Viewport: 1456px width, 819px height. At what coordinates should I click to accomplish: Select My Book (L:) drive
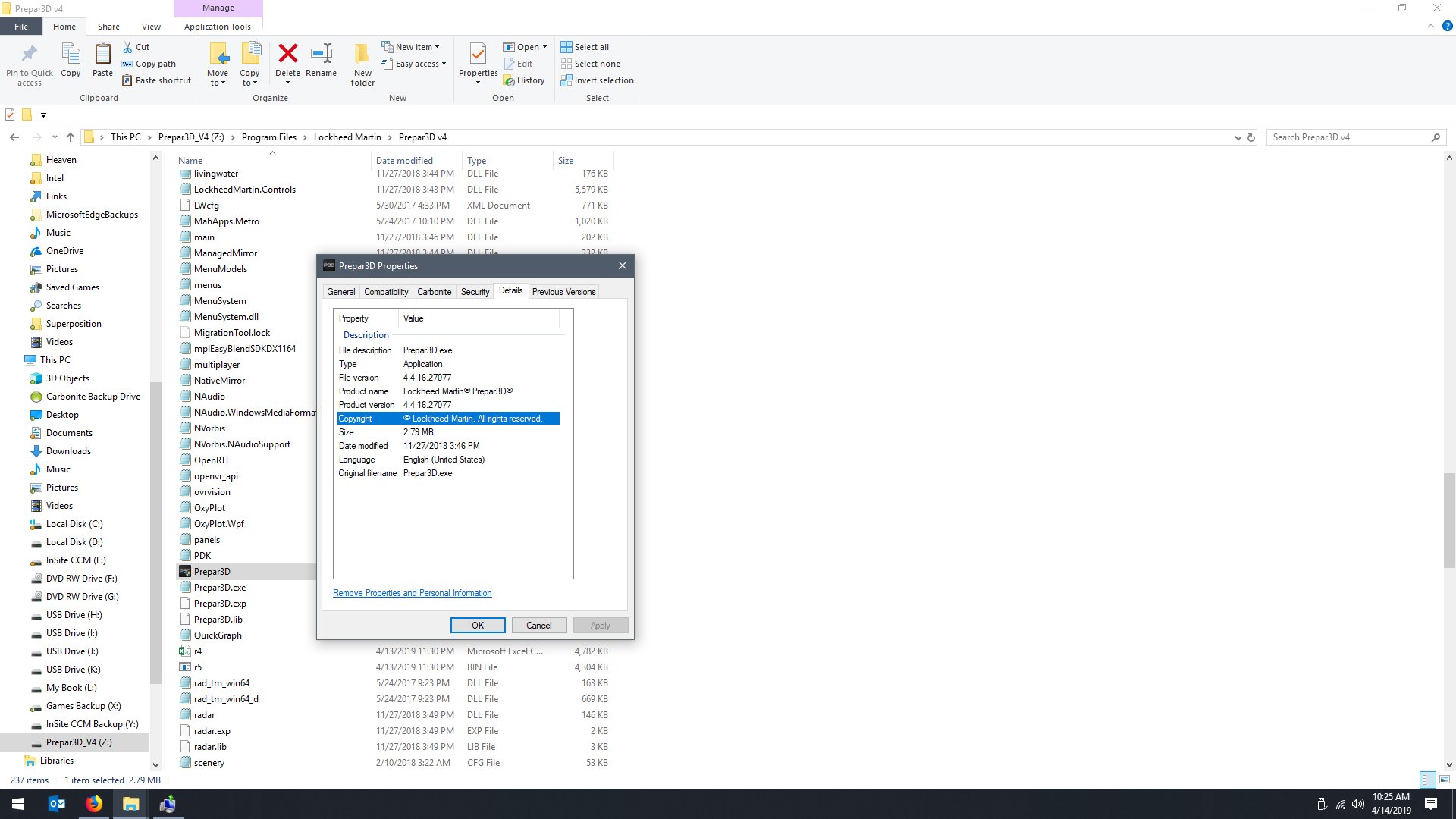pyautogui.click(x=71, y=688)
